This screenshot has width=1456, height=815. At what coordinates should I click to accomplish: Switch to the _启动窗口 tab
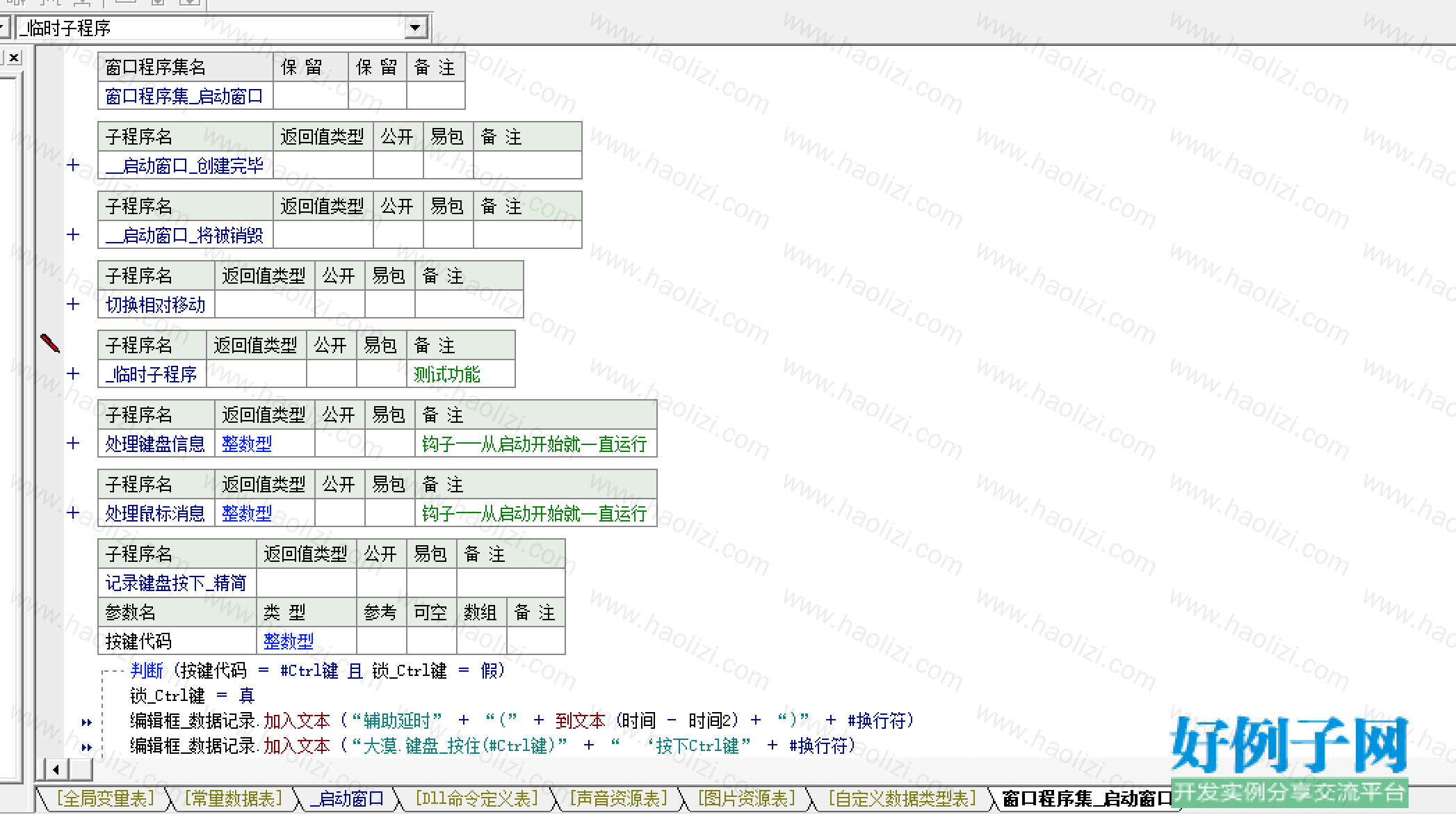click(x=348, y=799)
